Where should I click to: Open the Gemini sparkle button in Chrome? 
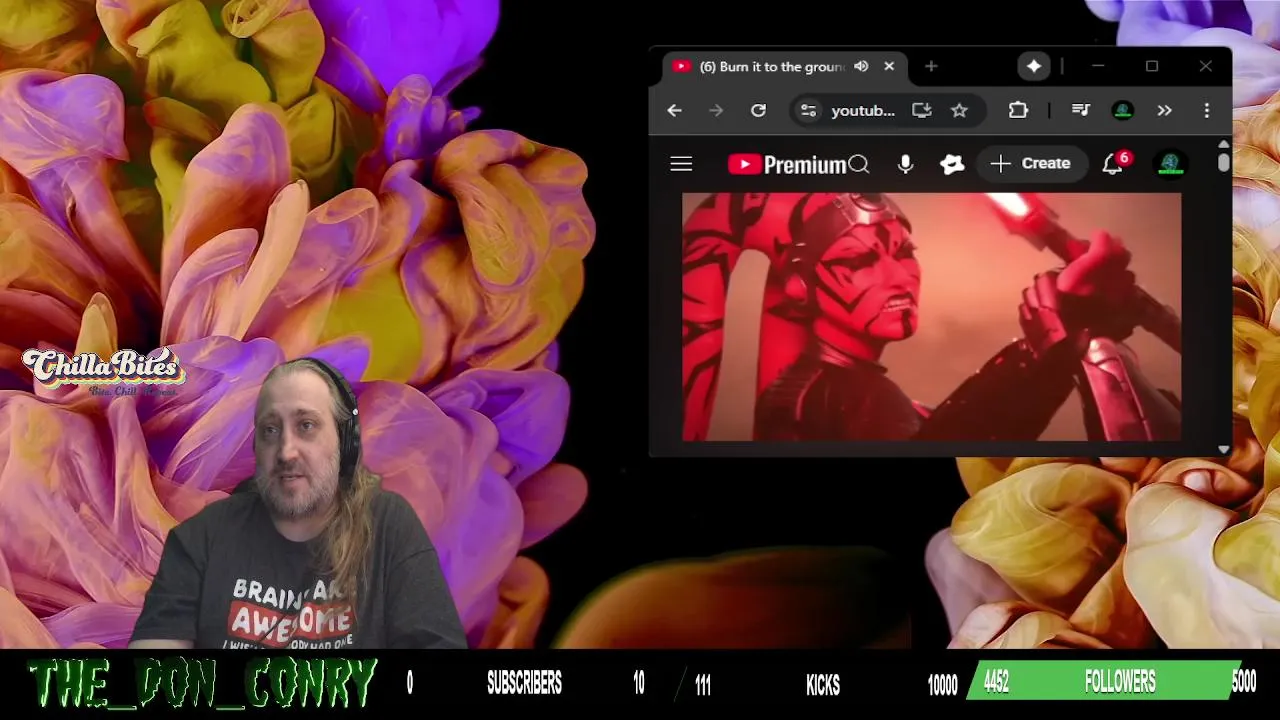pos(1034,67)
